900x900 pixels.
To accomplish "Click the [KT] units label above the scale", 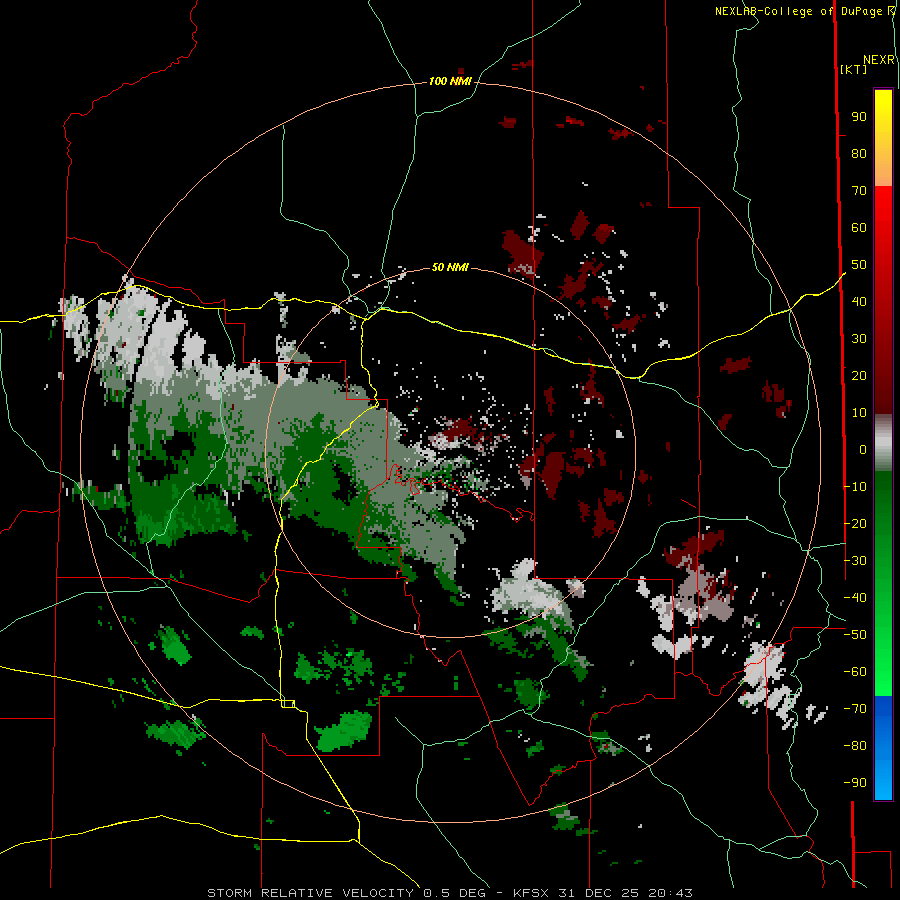I will pos(854,69).
